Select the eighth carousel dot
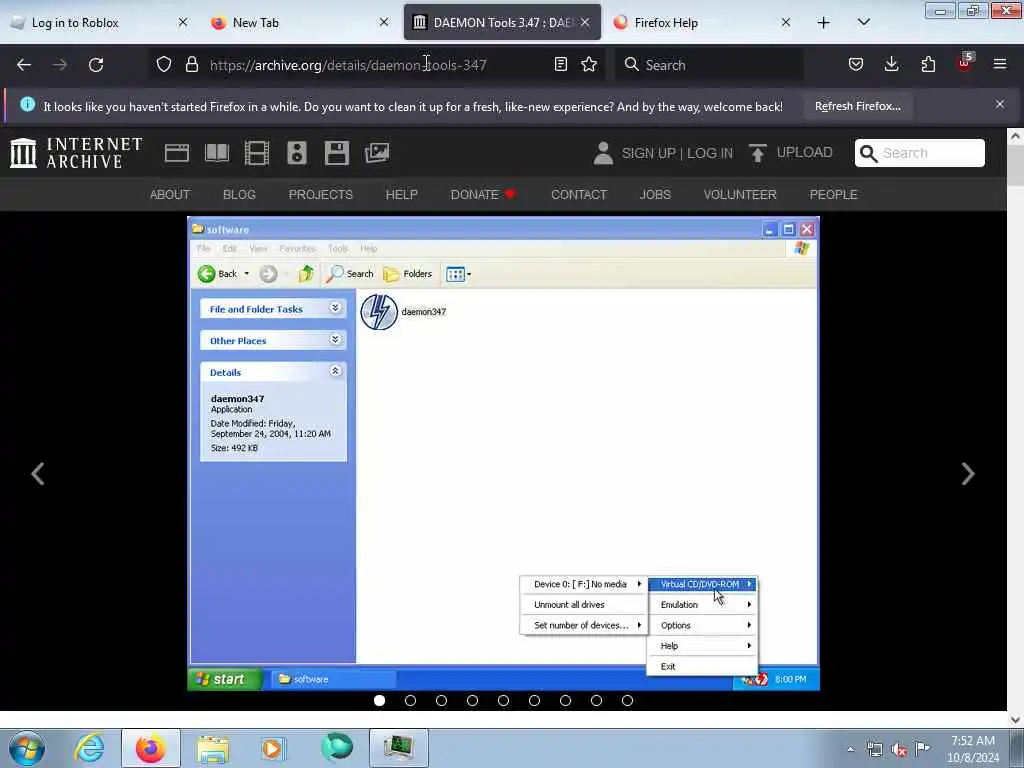 [596, 700]
